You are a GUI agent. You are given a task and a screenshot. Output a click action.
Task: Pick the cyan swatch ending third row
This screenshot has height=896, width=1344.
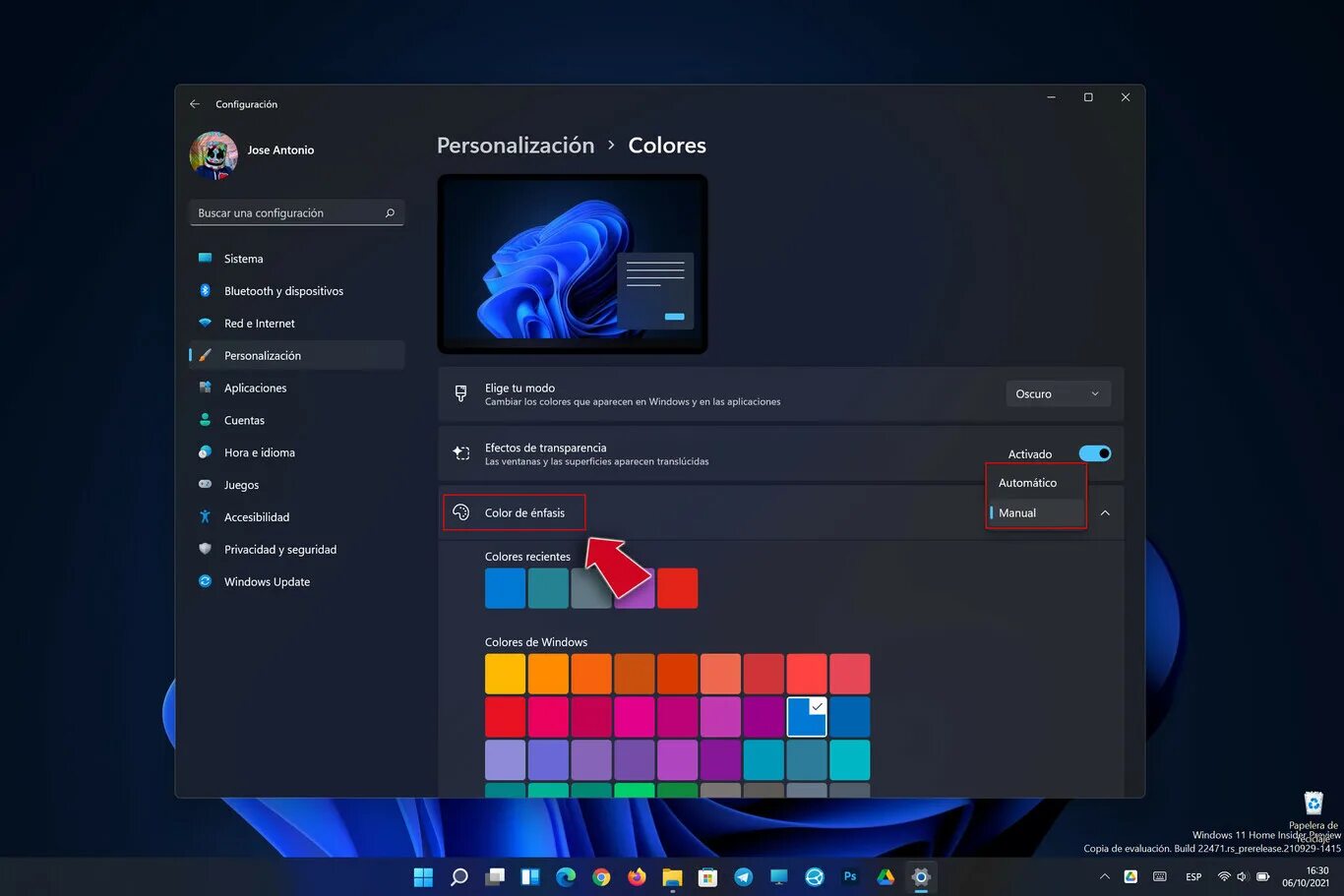tap(850, 760)
